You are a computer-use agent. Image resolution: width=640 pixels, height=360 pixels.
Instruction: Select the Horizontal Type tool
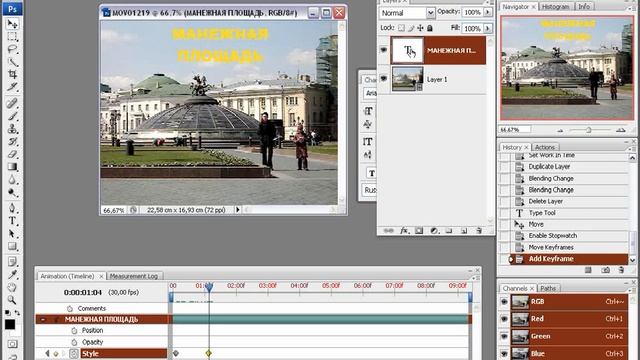coord(12,221)
